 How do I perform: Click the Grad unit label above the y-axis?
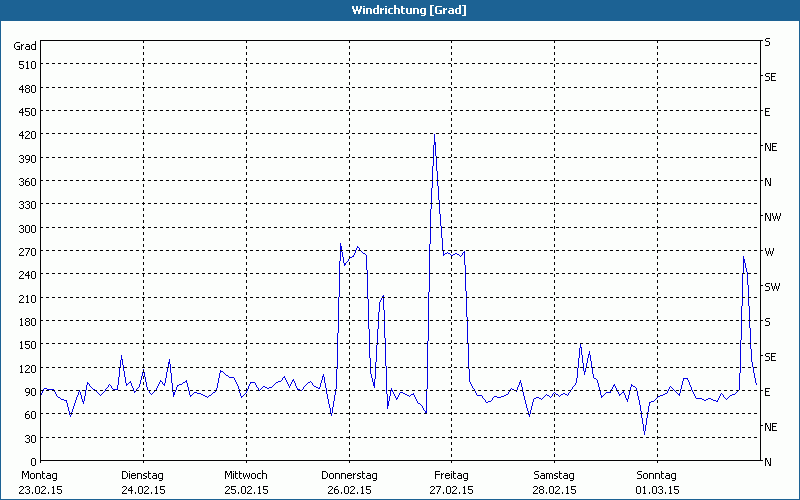click(x=25, y=46)
